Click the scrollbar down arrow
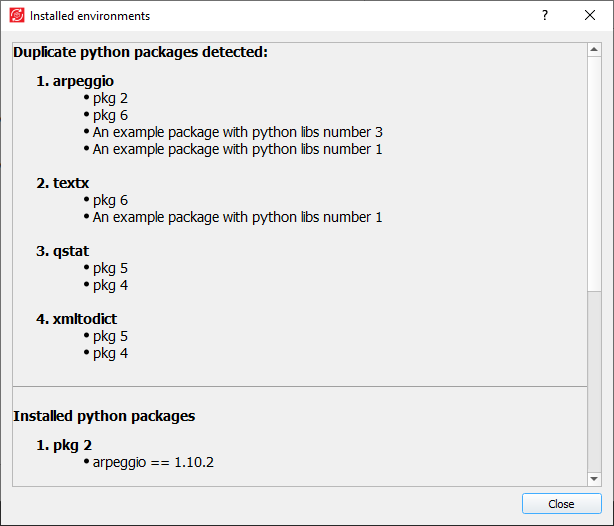The height and width of the screenshot is (526, 614). pos(595,478)
